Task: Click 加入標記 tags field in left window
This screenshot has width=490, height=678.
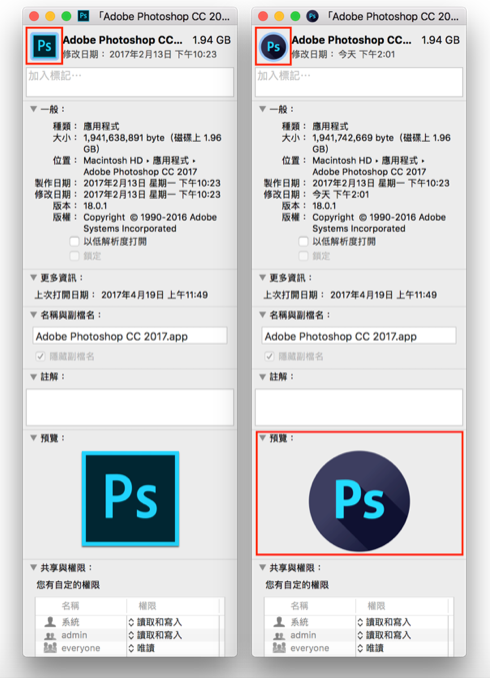Action: click(x=130, y=82)
